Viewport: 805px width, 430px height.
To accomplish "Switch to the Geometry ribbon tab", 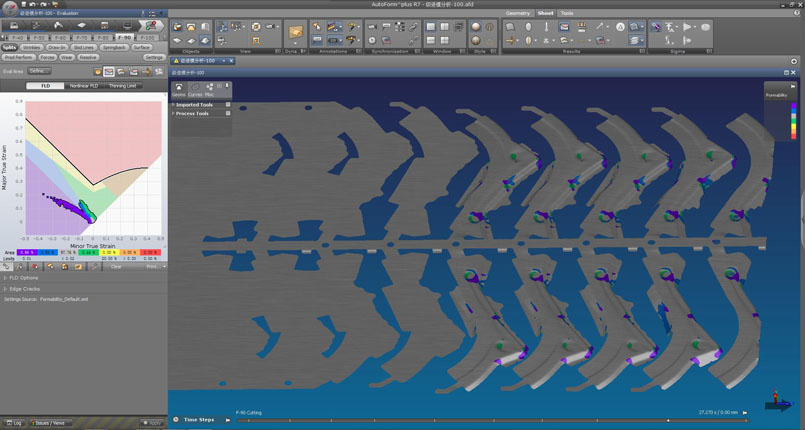I will click(x=518, y=13).
